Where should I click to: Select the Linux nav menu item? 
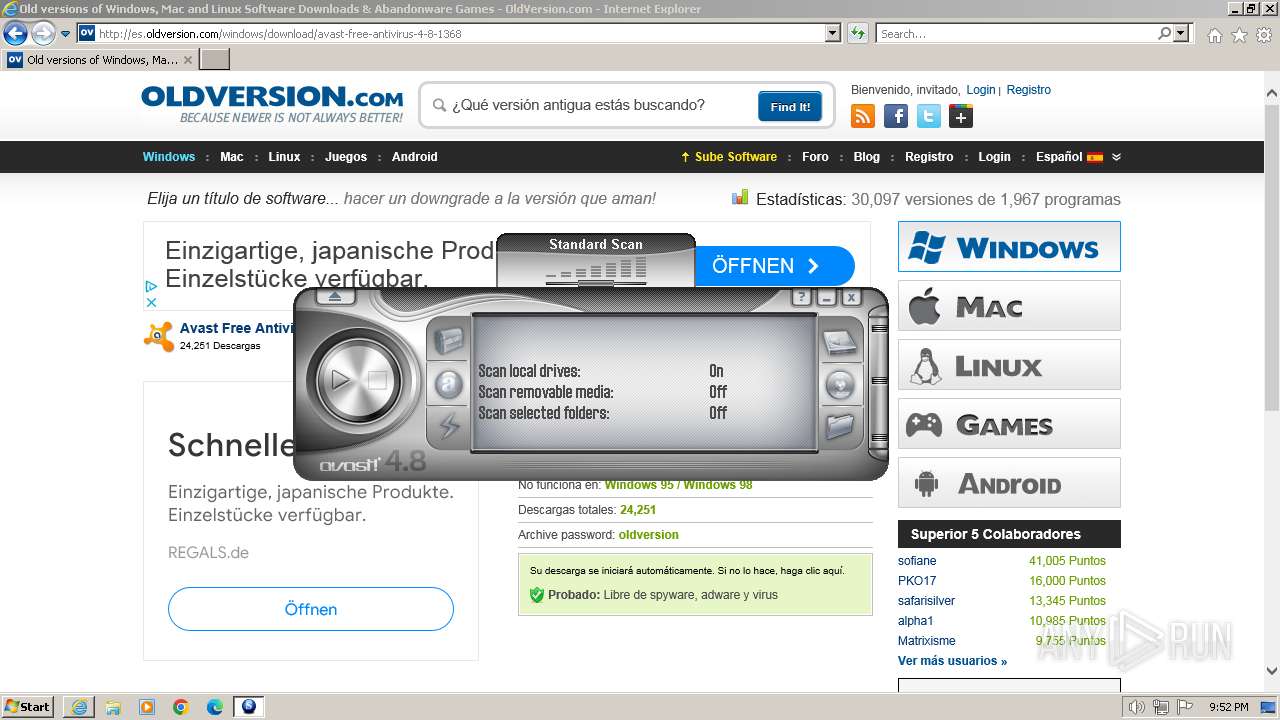pos(285,157)
